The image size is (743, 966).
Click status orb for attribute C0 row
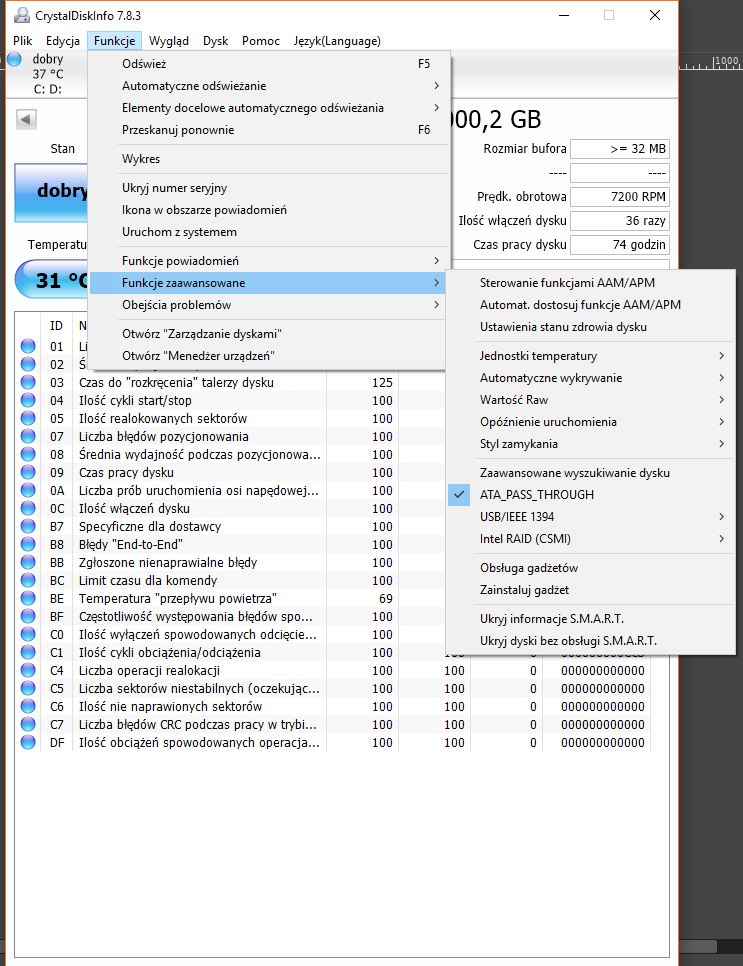tap(28, 635)
